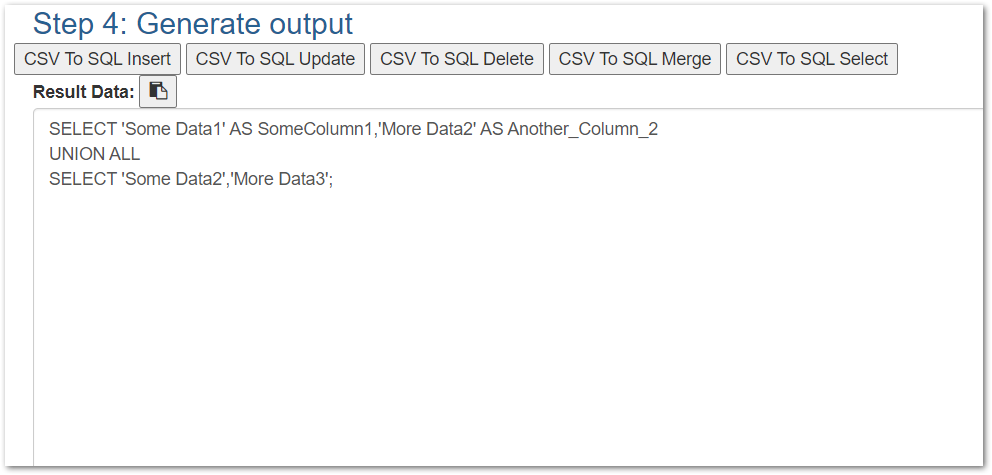
Task: Click the Result Data label
Action: tap(84, 92)
